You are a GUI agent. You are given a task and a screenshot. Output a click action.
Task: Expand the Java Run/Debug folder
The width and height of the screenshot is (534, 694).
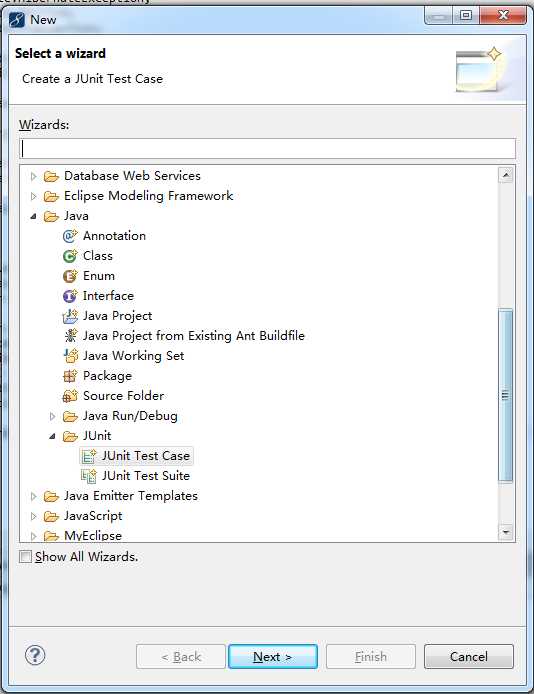[52, 416]
